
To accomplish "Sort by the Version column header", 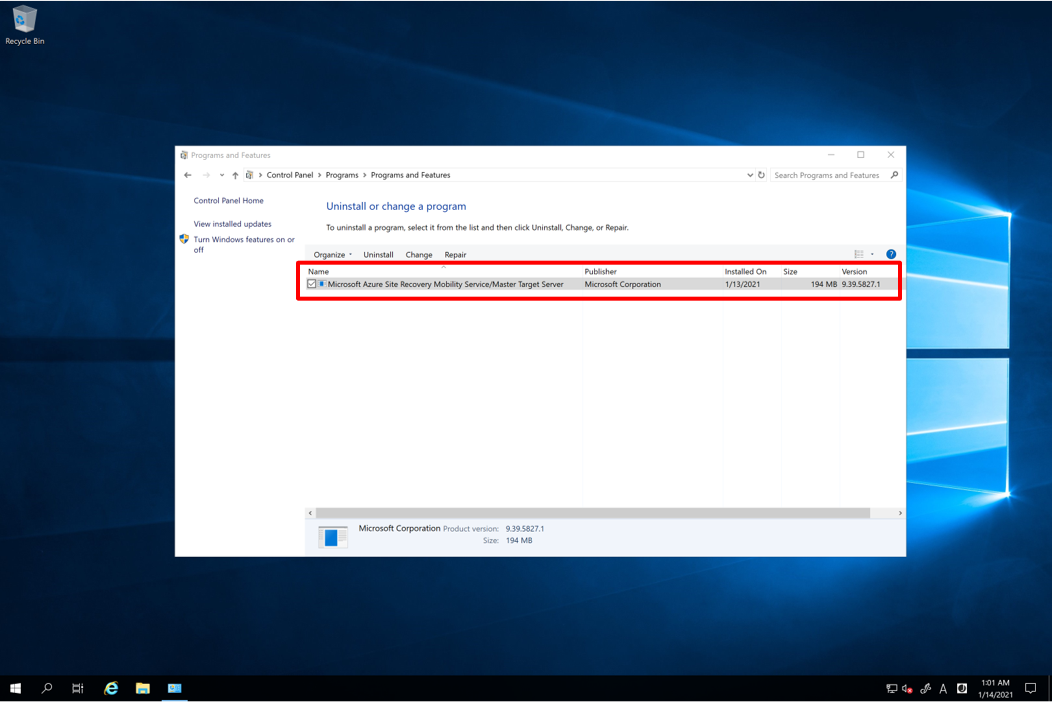I will pos(868,272).
